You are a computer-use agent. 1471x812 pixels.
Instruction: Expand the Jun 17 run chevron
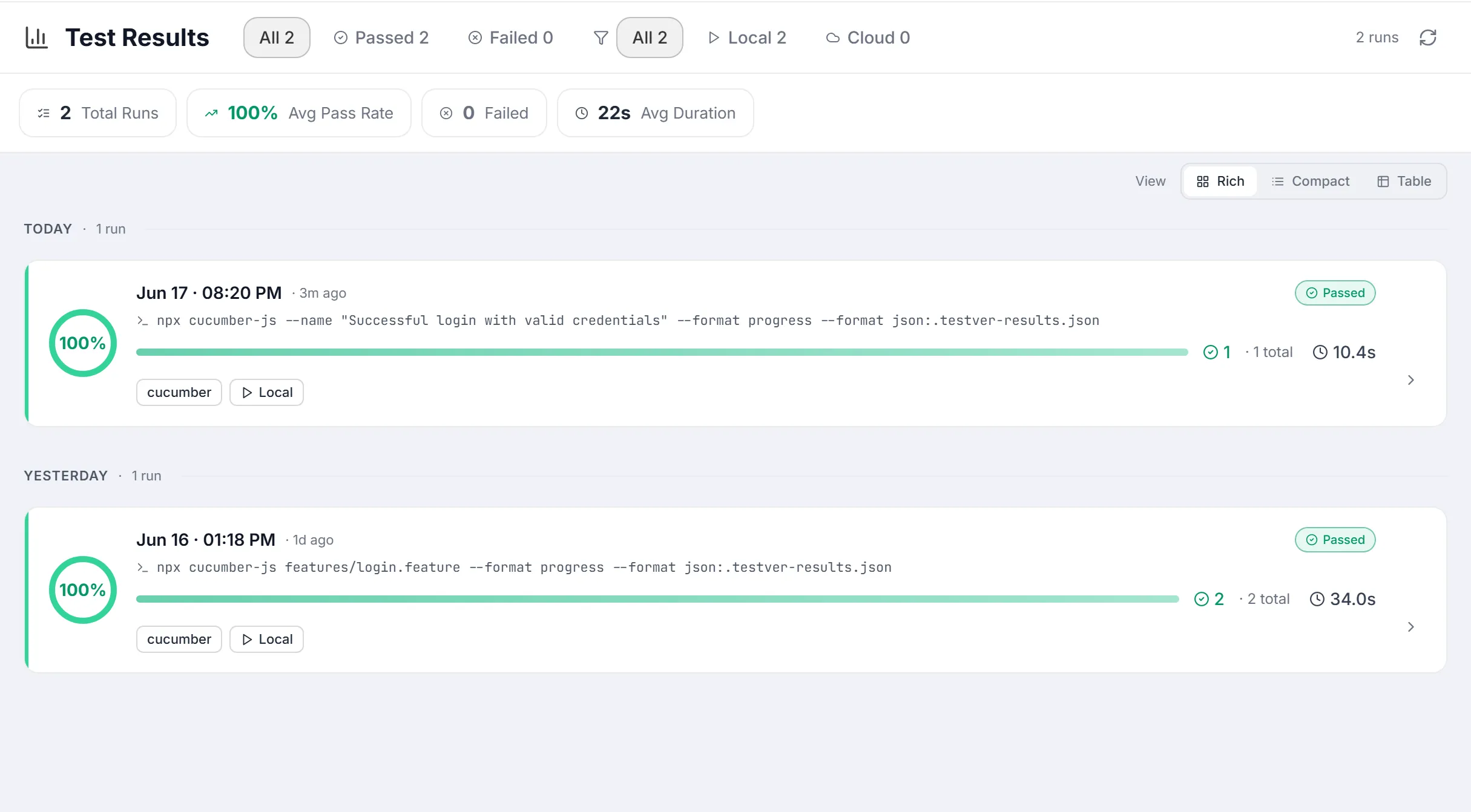click(1411, 380)
